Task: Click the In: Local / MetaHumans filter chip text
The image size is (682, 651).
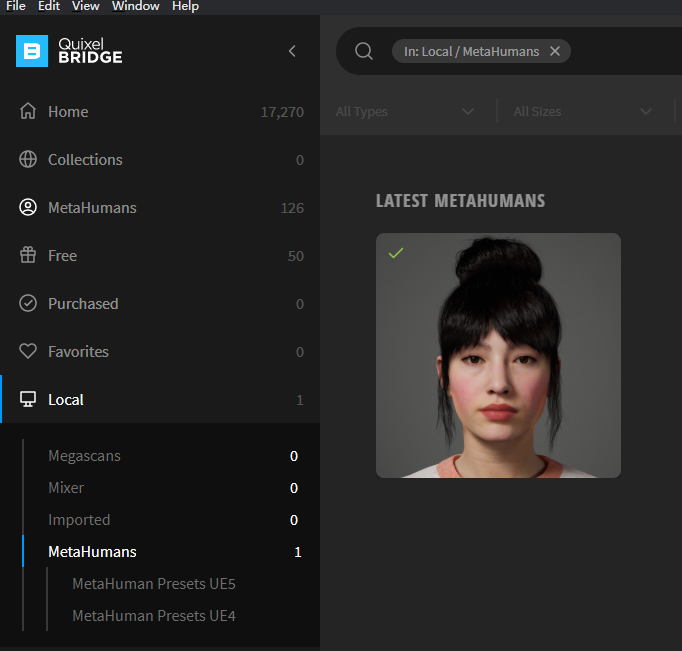Action: (x=471, y=51)
